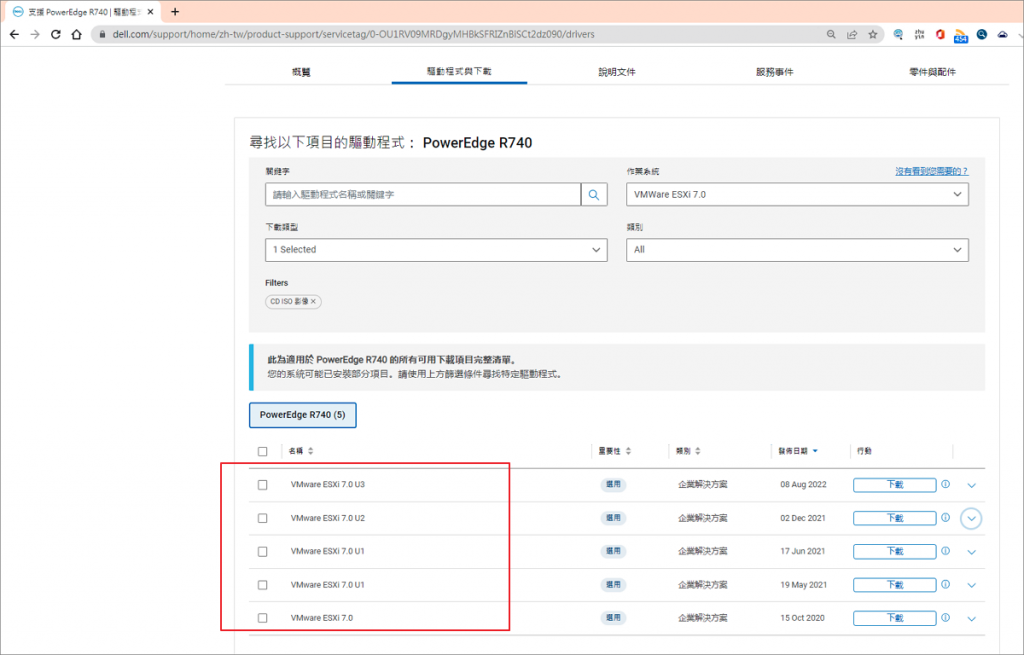This screenshot has height=655, width=1024.
Task: Tick the select-all checkbox in table header
Action: (x=263, y=451)
